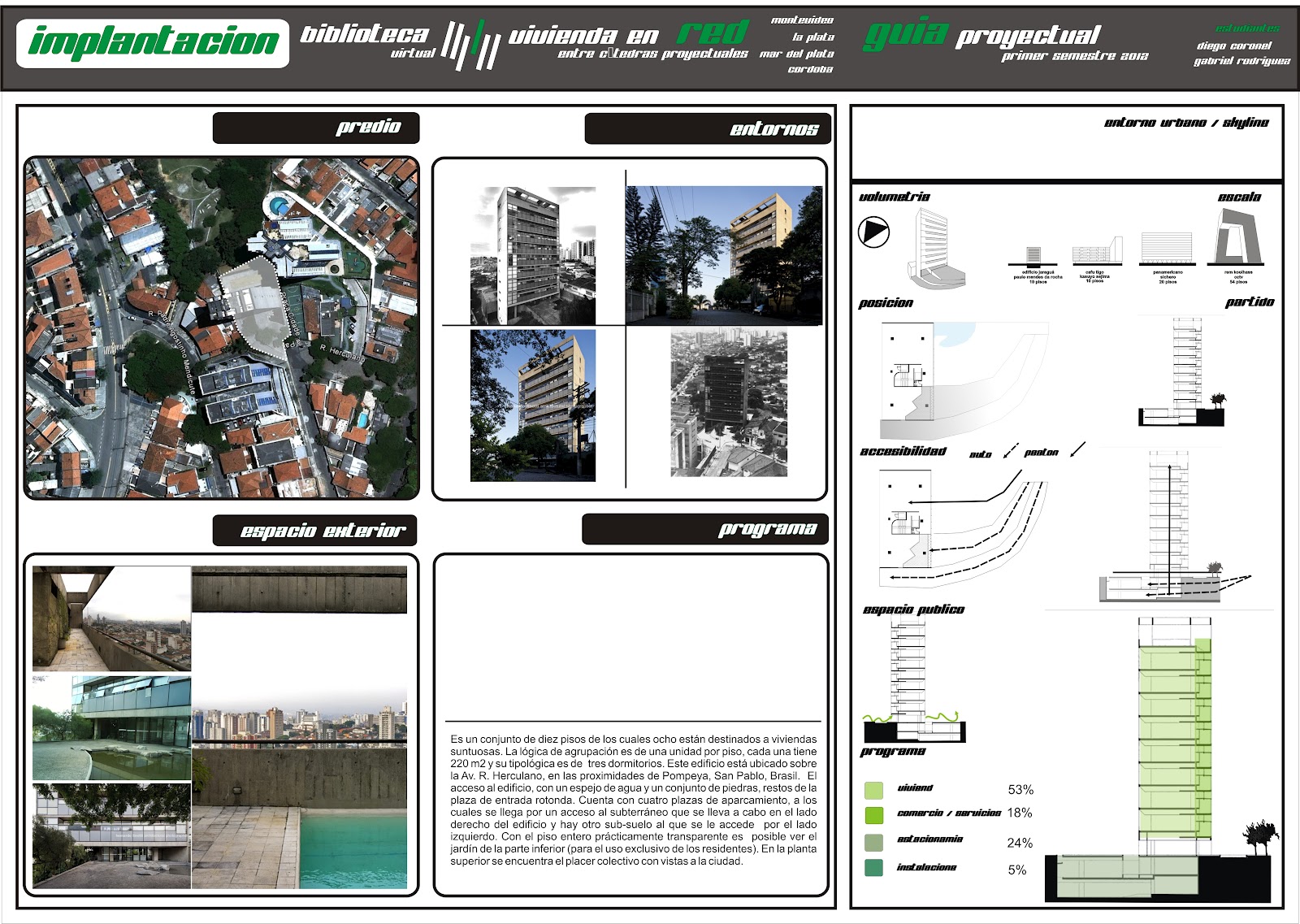The width and height of the screenshot is (1300, 924).
Task: Select the comercio / servicios green swatch
Action: click(873, 815)
